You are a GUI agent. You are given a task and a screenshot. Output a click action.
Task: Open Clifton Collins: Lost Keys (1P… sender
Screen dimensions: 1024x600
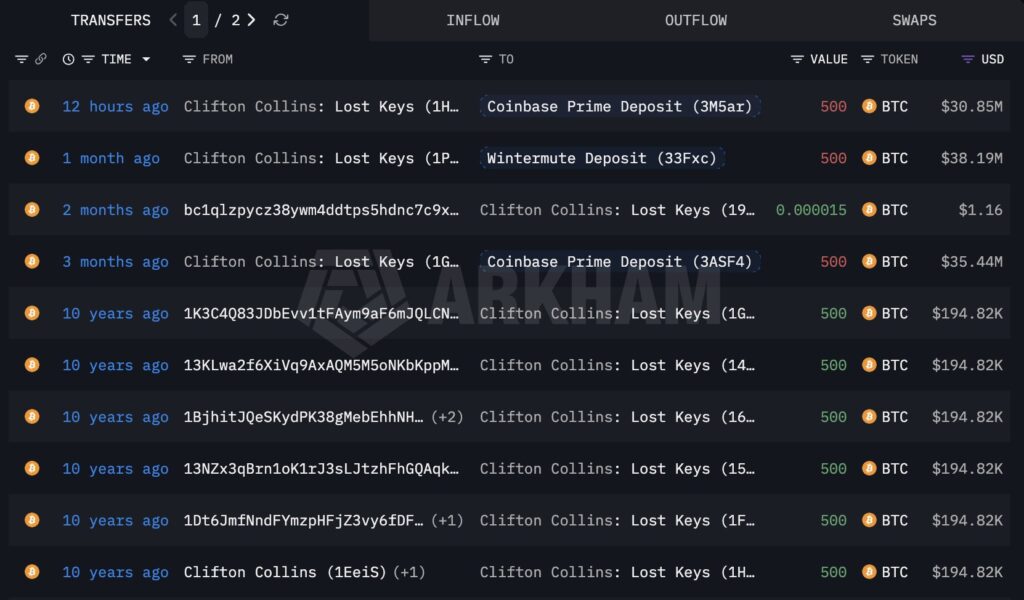pos(321,158)
